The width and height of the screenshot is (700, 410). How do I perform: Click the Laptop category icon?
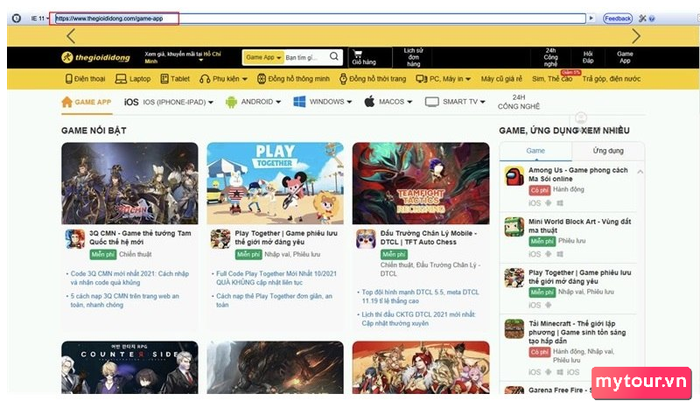pyautogui.click(x=121, y=79)
